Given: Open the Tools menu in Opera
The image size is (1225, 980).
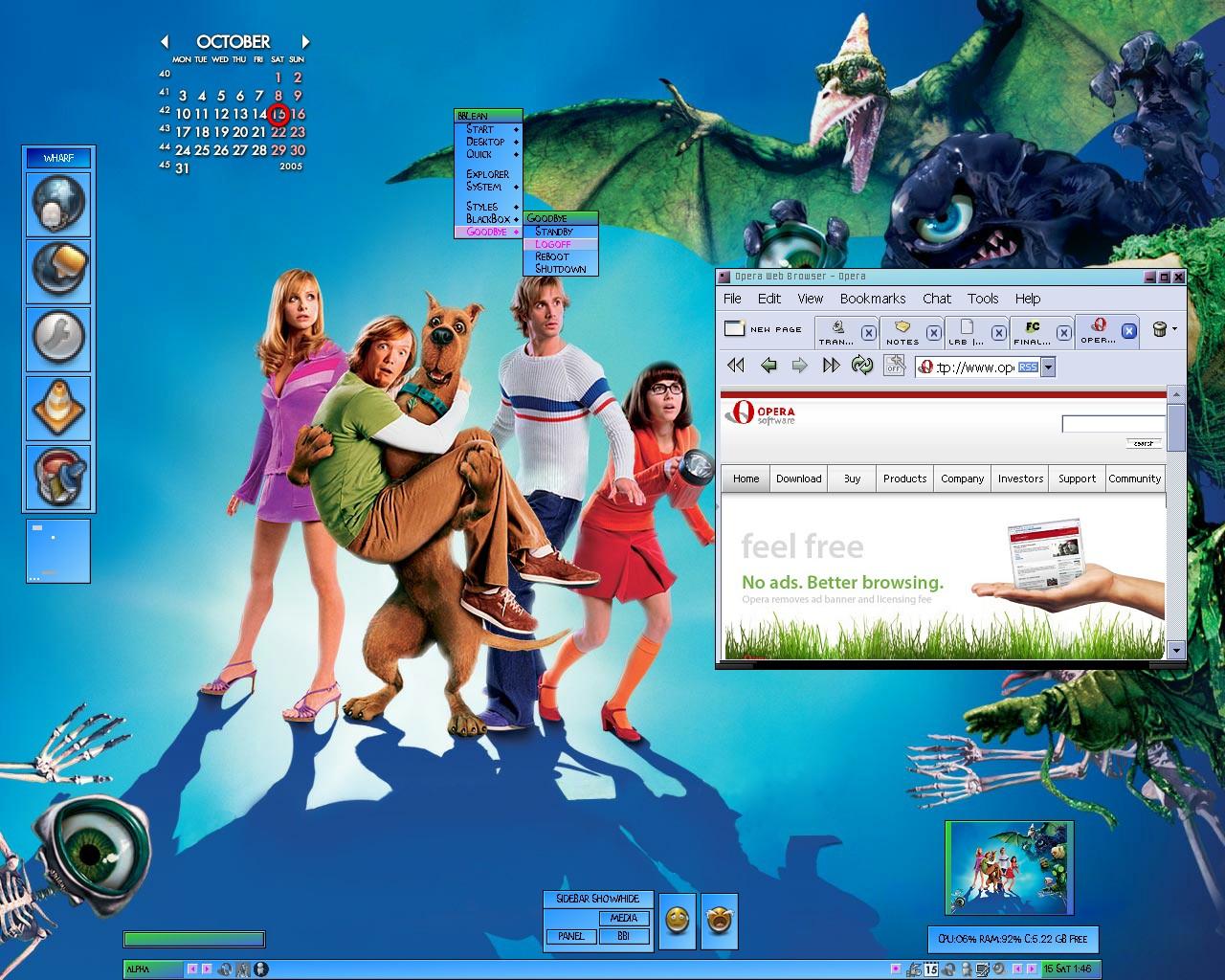Looking at the screenshot, I should pyautogui.click(x=983, y=299).
